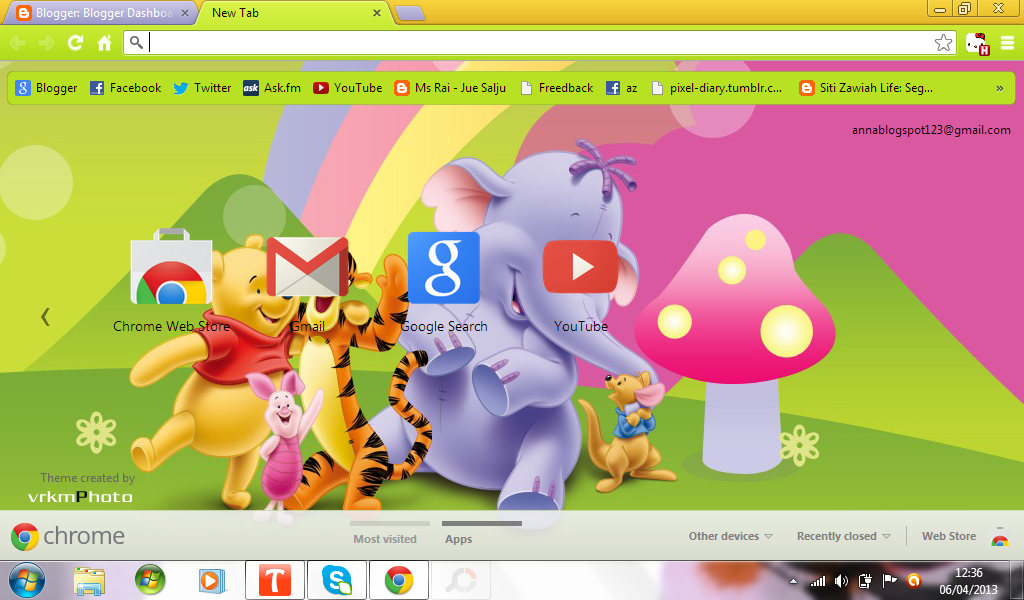Click the annablogspot123@gmail.com account text
This screenshot has width=1024, height=600.
931,130
